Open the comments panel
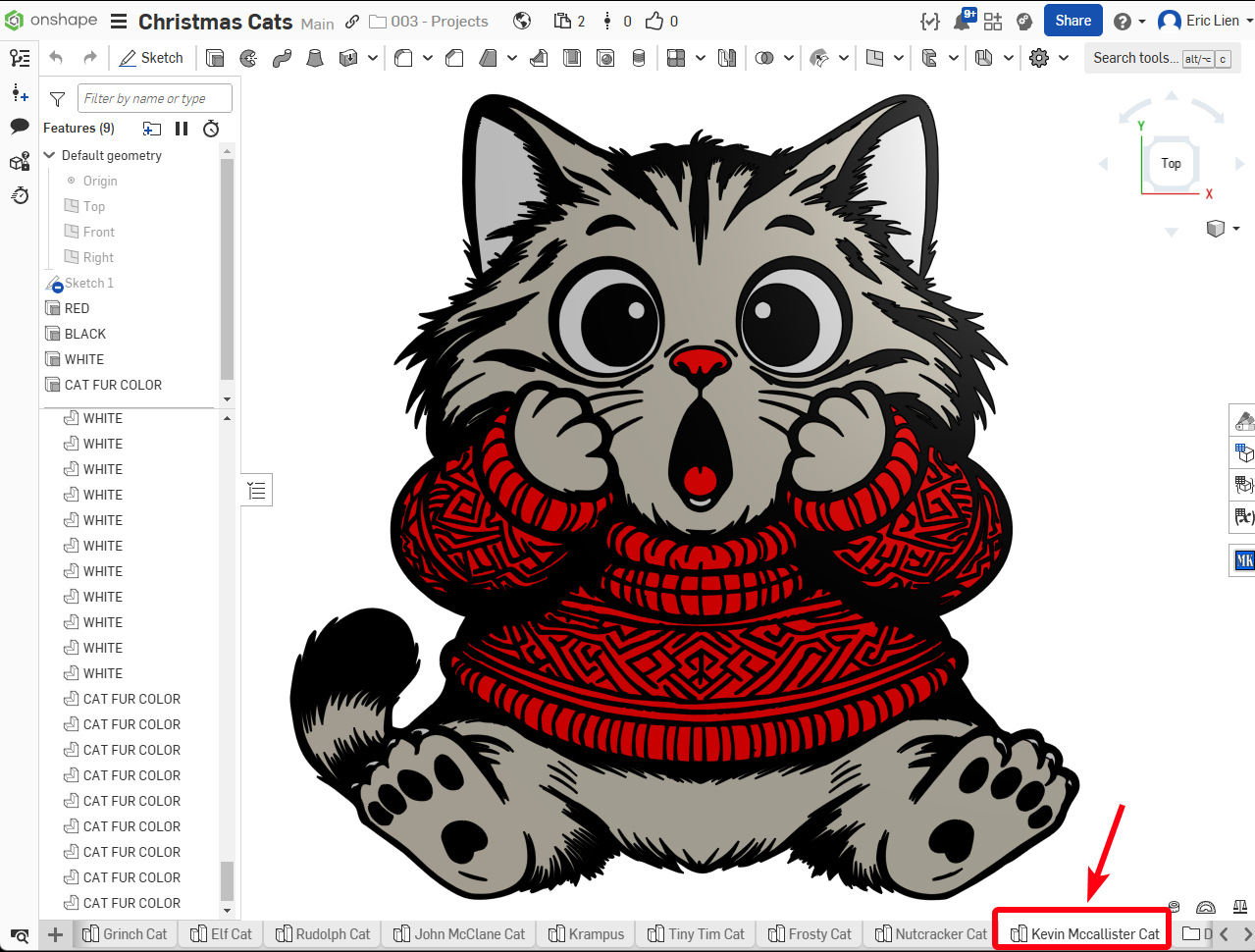This screenshot has height=952, width=1255. [20, 127]
